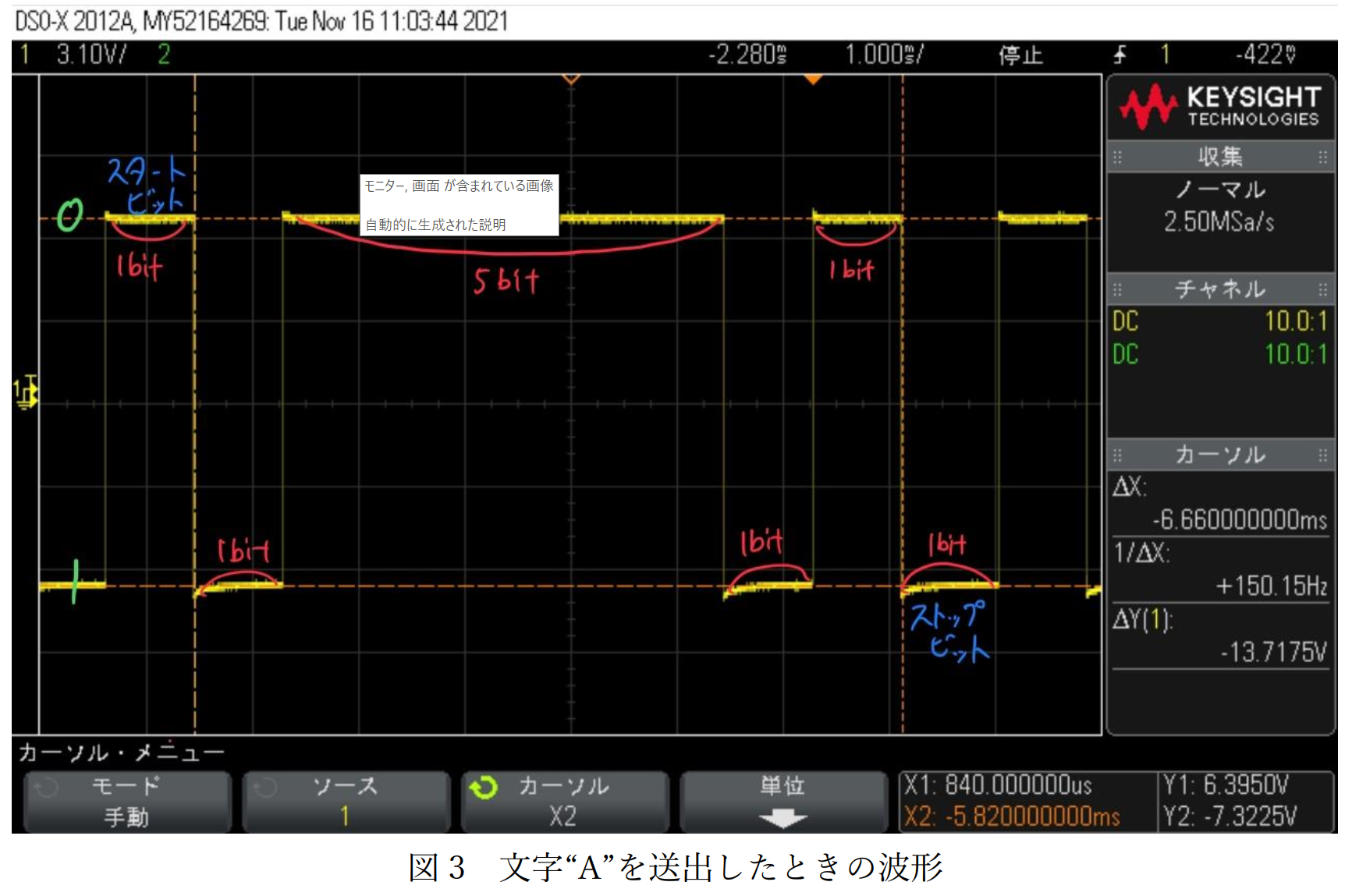The height and width of the screenshot is (896, 1352).
Task: Click the Y1: 6.3950V readout
Action: [x=1226, y=784]
